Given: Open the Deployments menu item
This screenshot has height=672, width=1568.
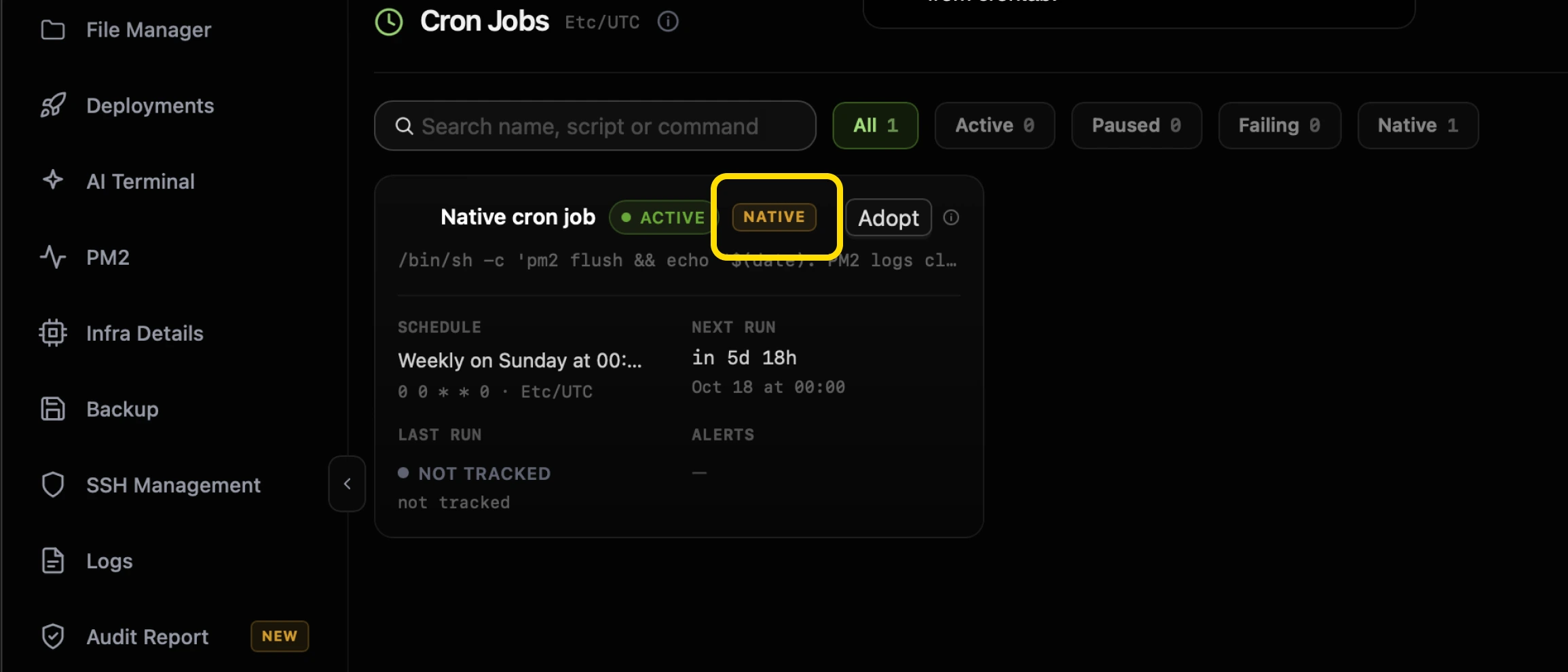Looking at the screenshot, I should (x=150, y=105).
